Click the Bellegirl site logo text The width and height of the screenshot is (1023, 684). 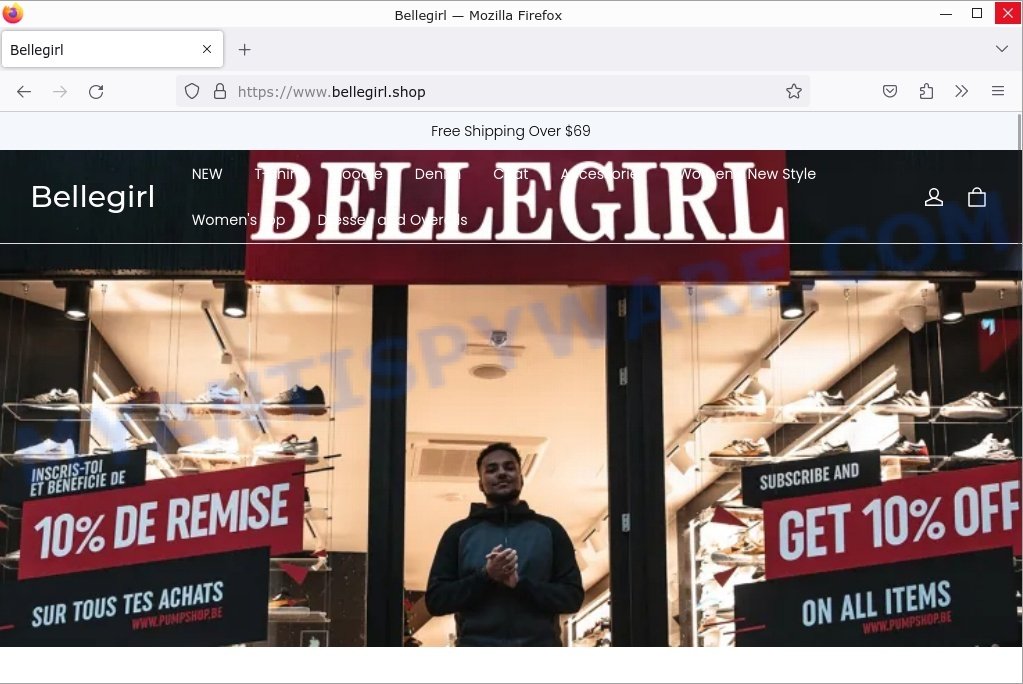pyautogui.click(x=93, y=197)
